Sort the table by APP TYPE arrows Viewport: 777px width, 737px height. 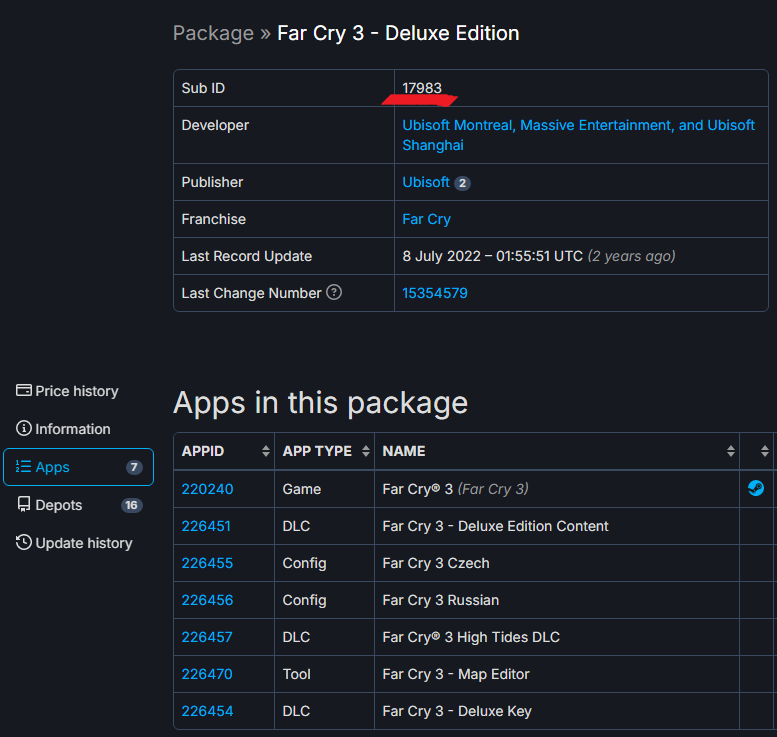tap(366, 451)
